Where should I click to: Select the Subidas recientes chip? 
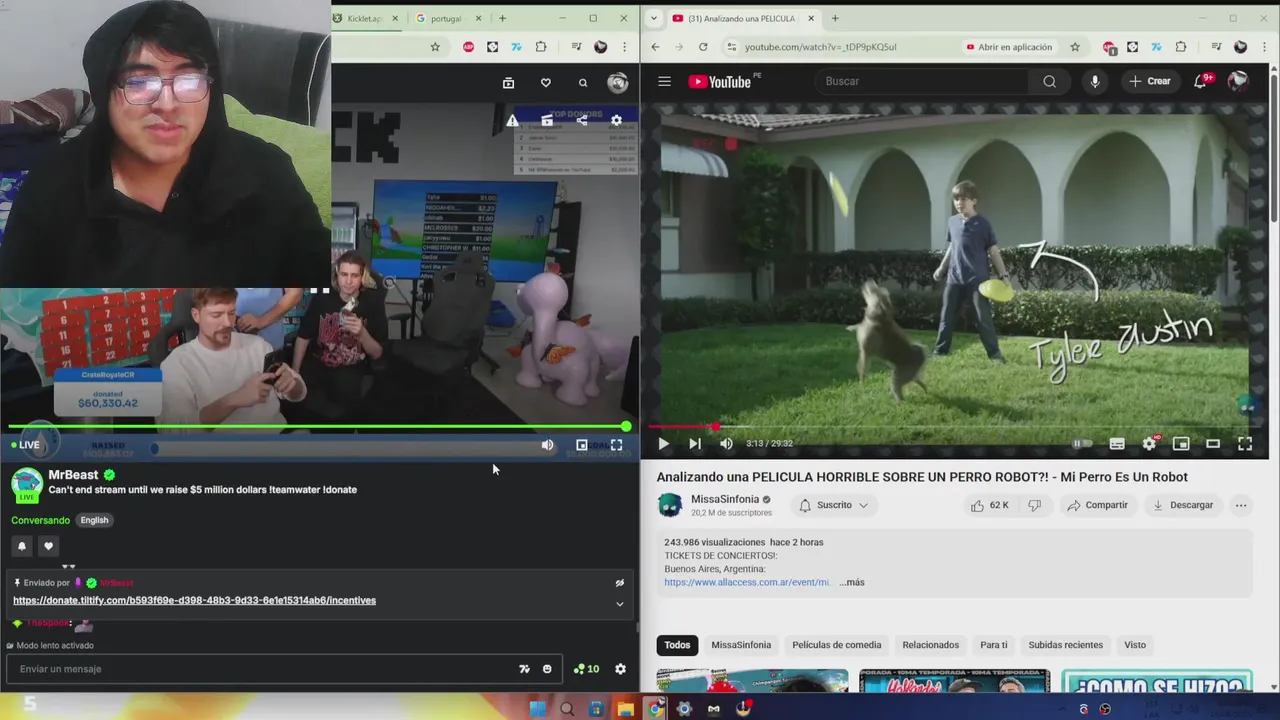pyautogui.click(x=1066, y=645)
